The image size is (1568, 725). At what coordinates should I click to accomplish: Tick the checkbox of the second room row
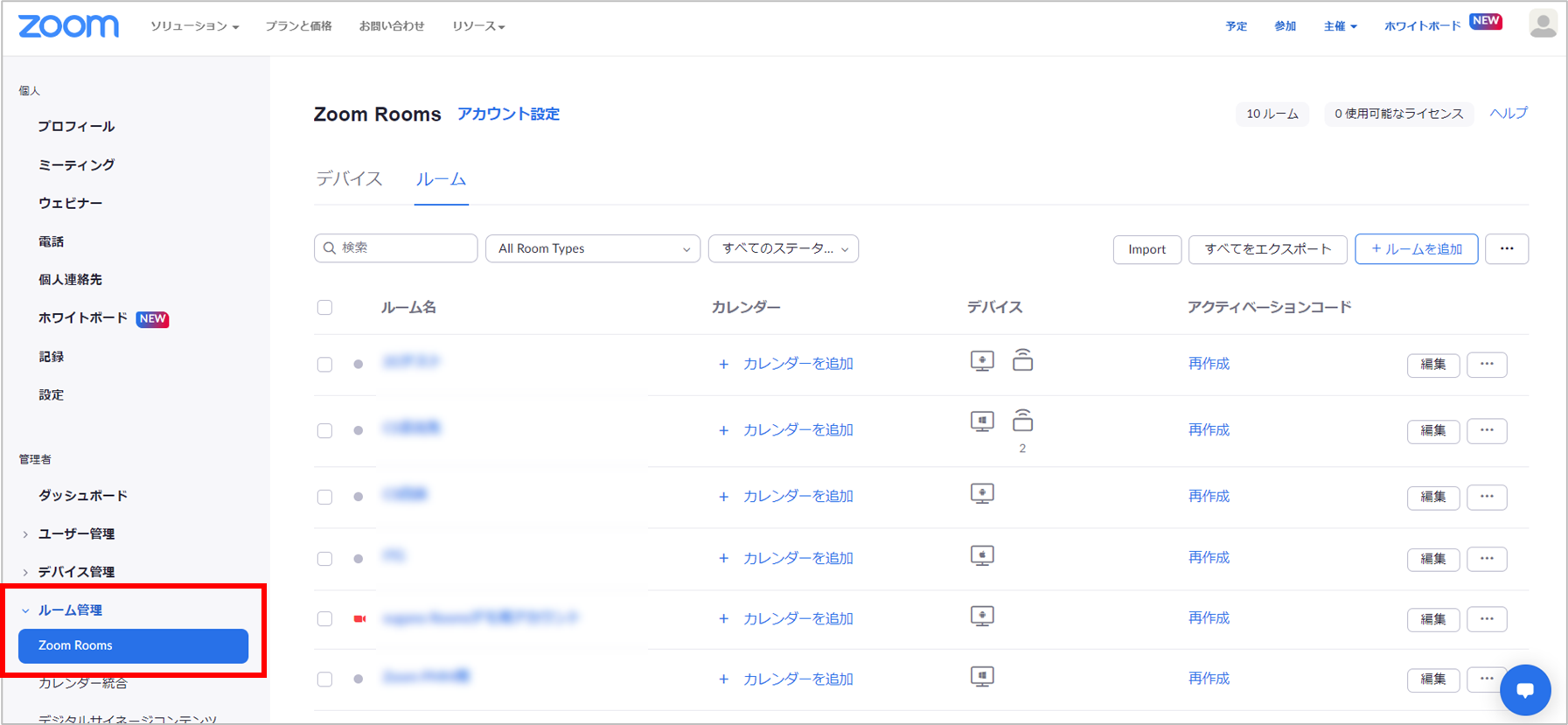[x=324, y=430]
